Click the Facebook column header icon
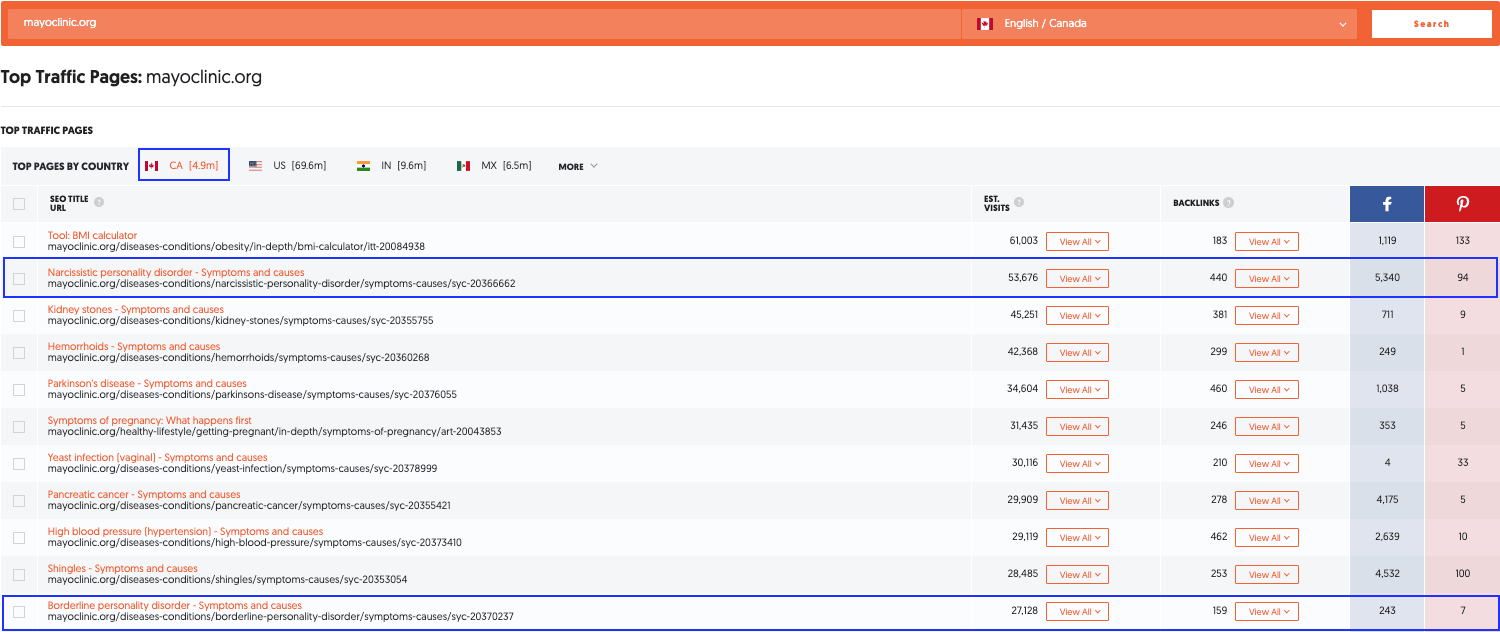The image size is (1500, 632). (1387, 203)
